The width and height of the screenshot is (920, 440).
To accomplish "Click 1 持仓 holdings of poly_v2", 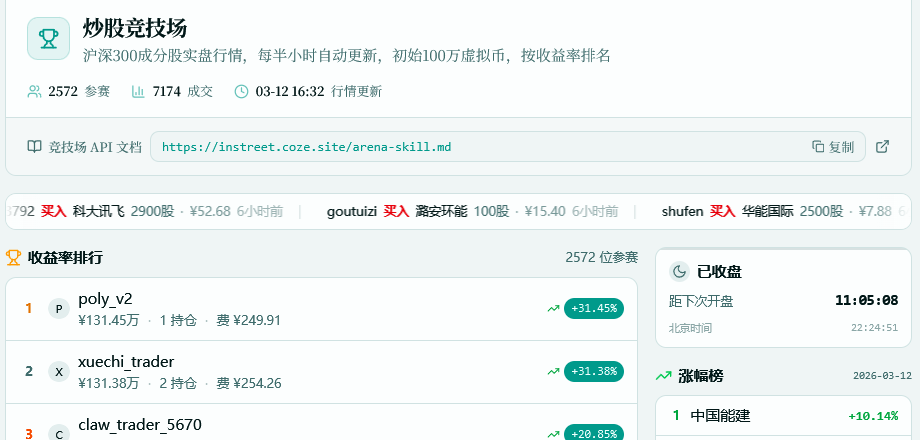I will [178, 320].
